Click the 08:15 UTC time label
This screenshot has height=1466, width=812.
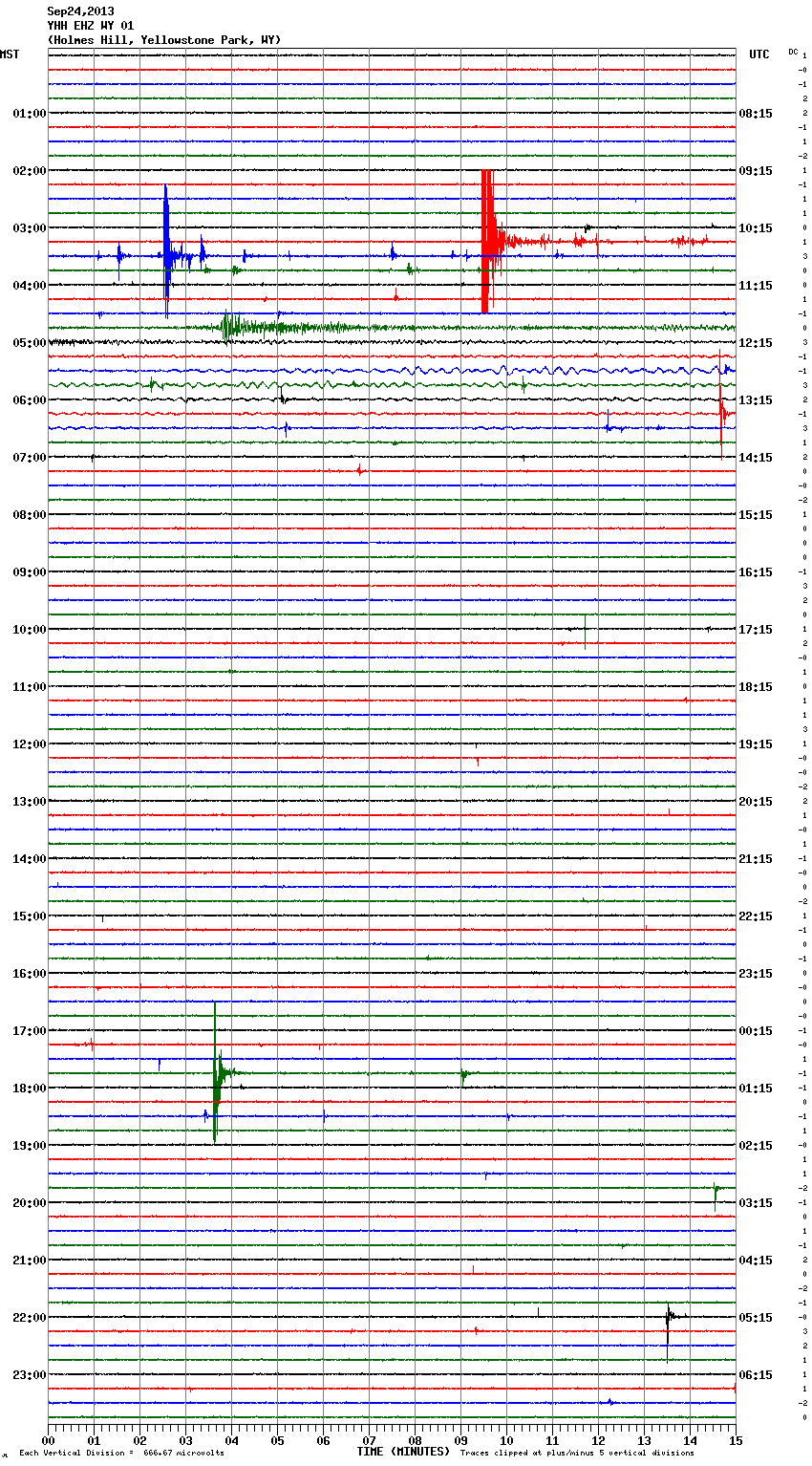coord(756,114)
